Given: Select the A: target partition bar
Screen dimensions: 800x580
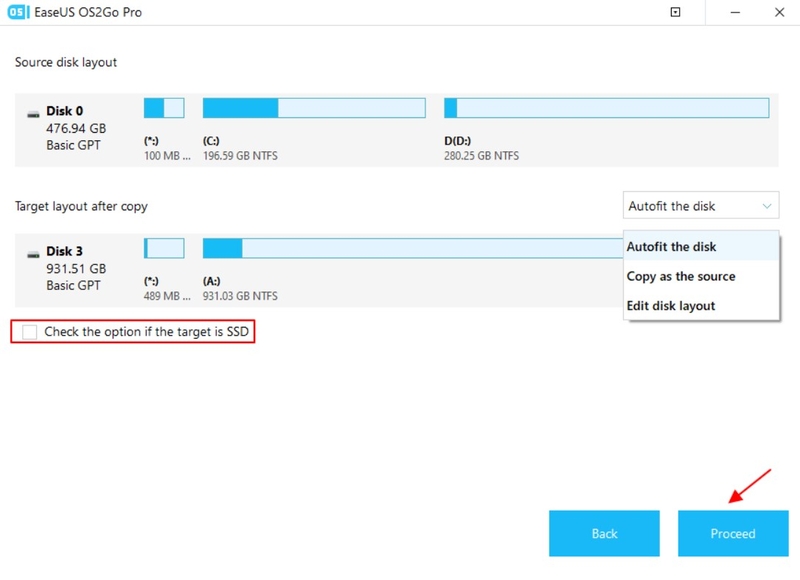Looking at the screenshot, I should click(413, 248).
